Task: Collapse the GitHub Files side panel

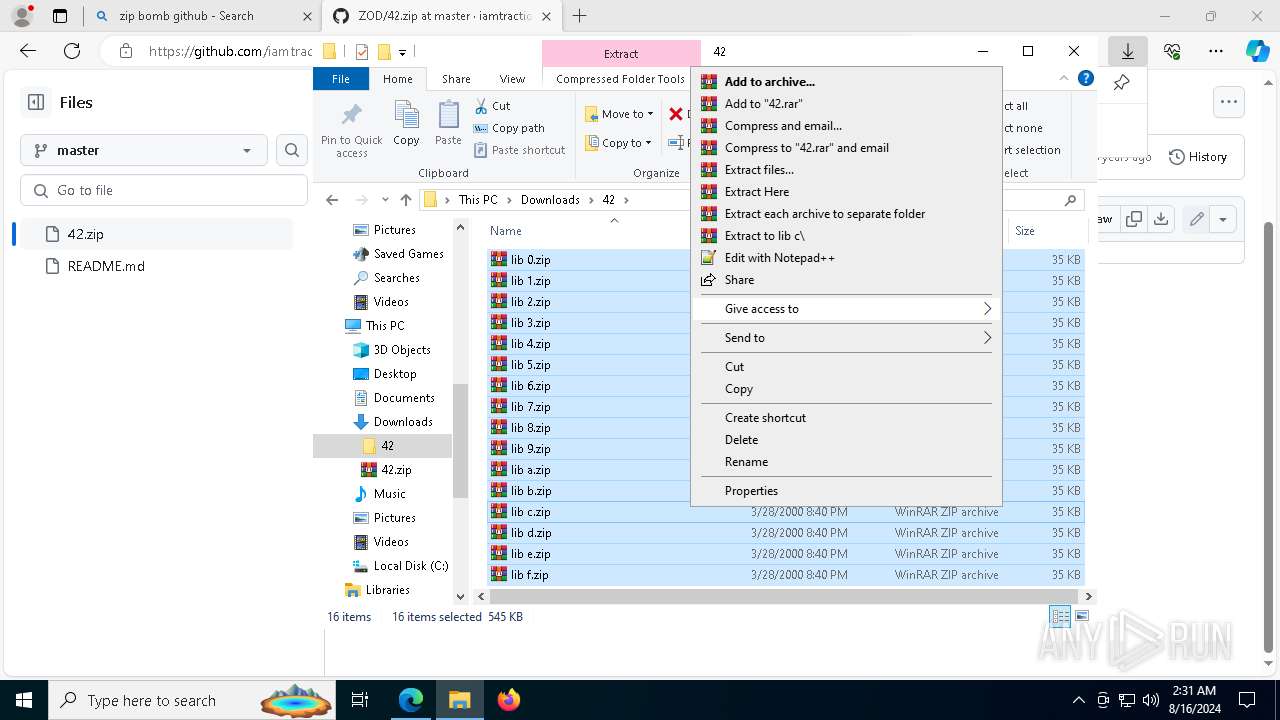Action: 36,102
